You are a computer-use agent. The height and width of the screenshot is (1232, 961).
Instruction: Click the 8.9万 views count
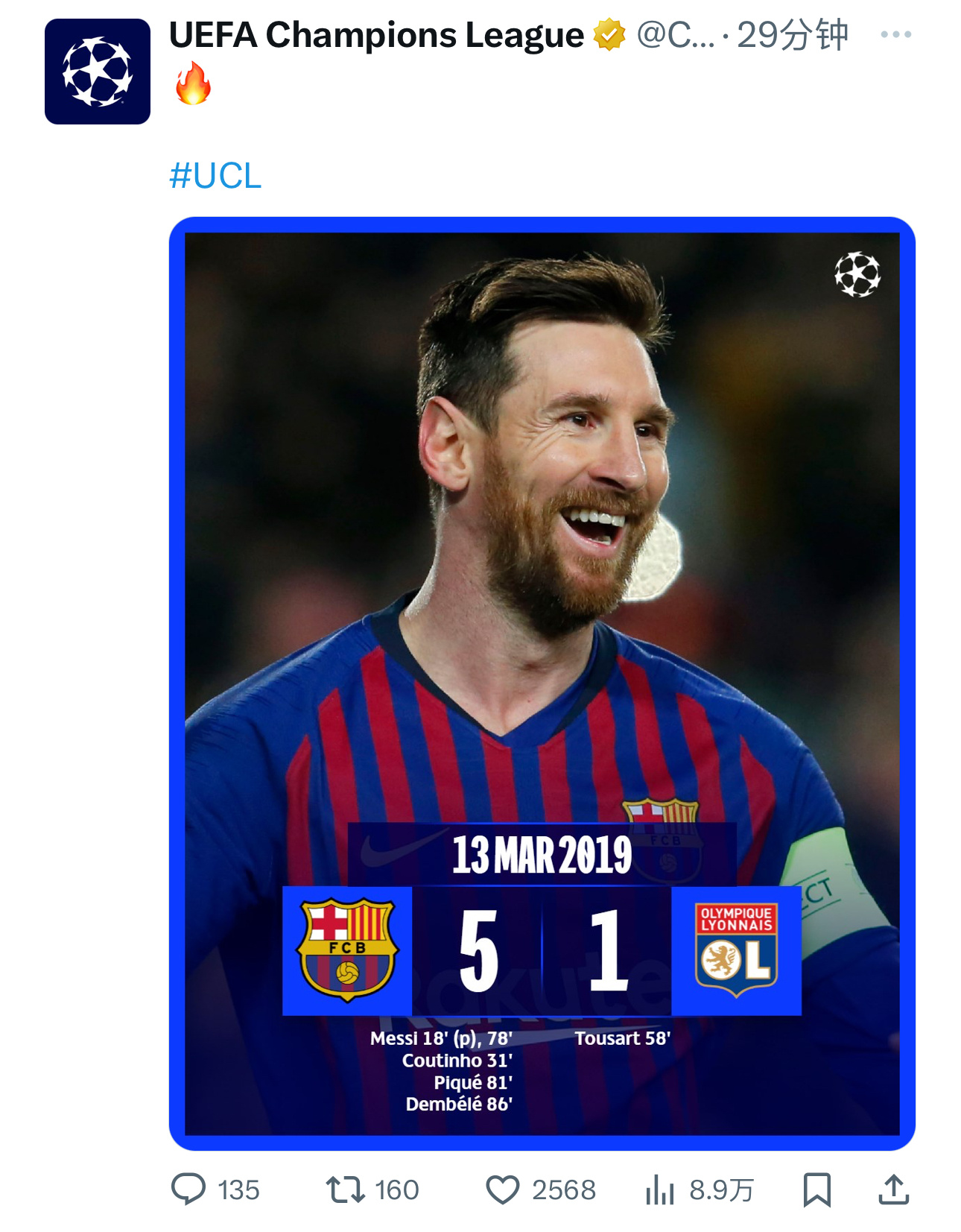coord(721,1190)
